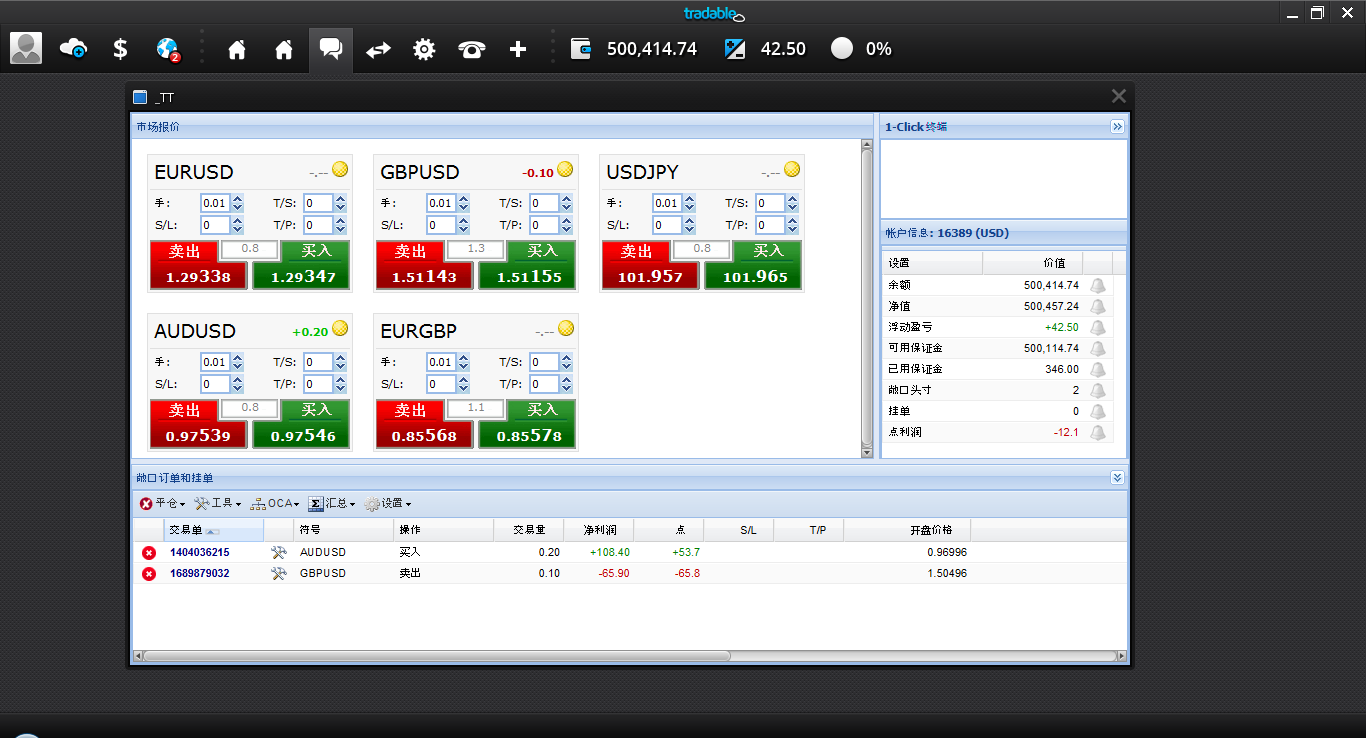Toggle the yellow indicator on EURUSD tile

click(340, 169)
